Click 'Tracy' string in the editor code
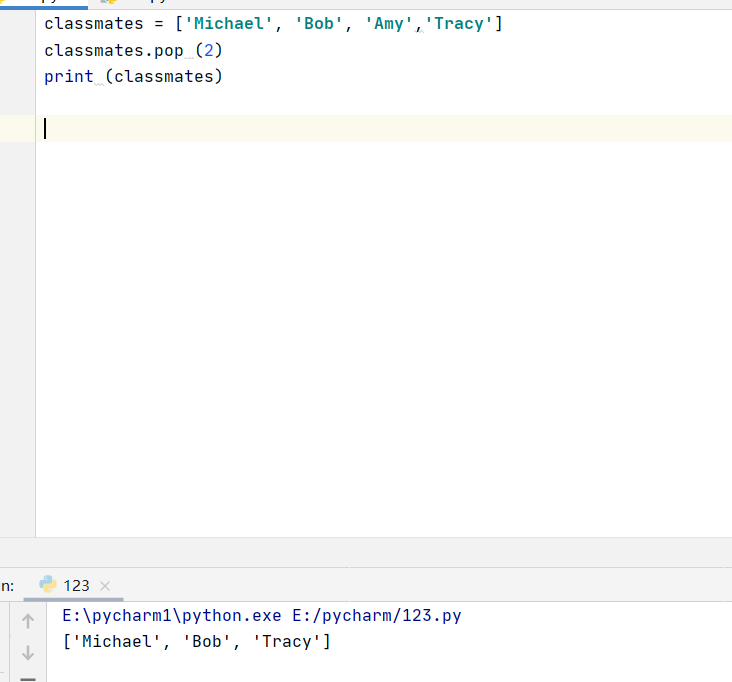This screenshot has width=732, height=682. [459, 23]
